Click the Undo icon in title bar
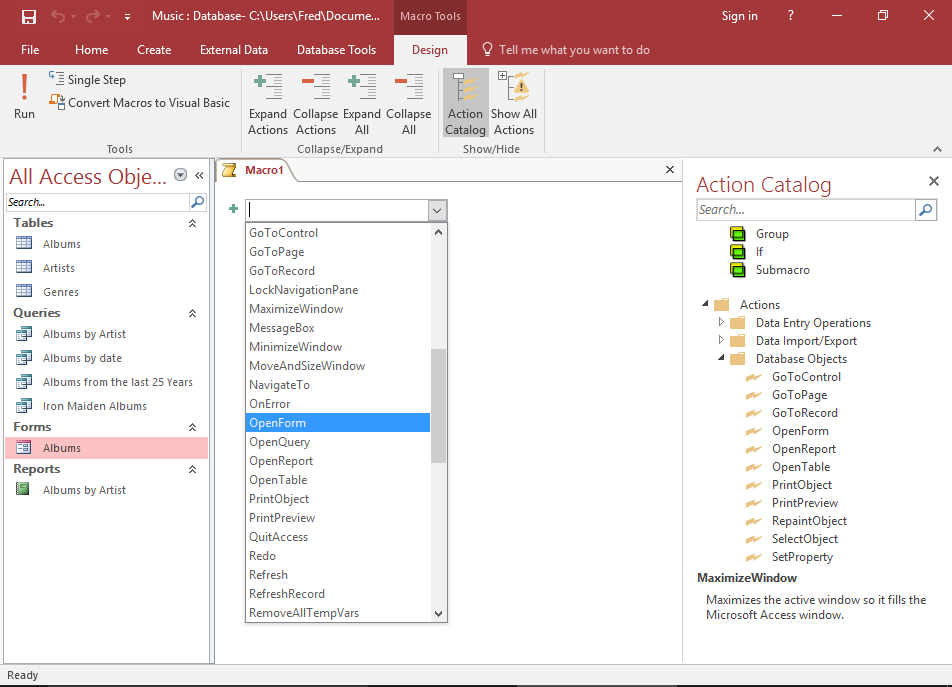The image size is (952, 687). point(58,16)
